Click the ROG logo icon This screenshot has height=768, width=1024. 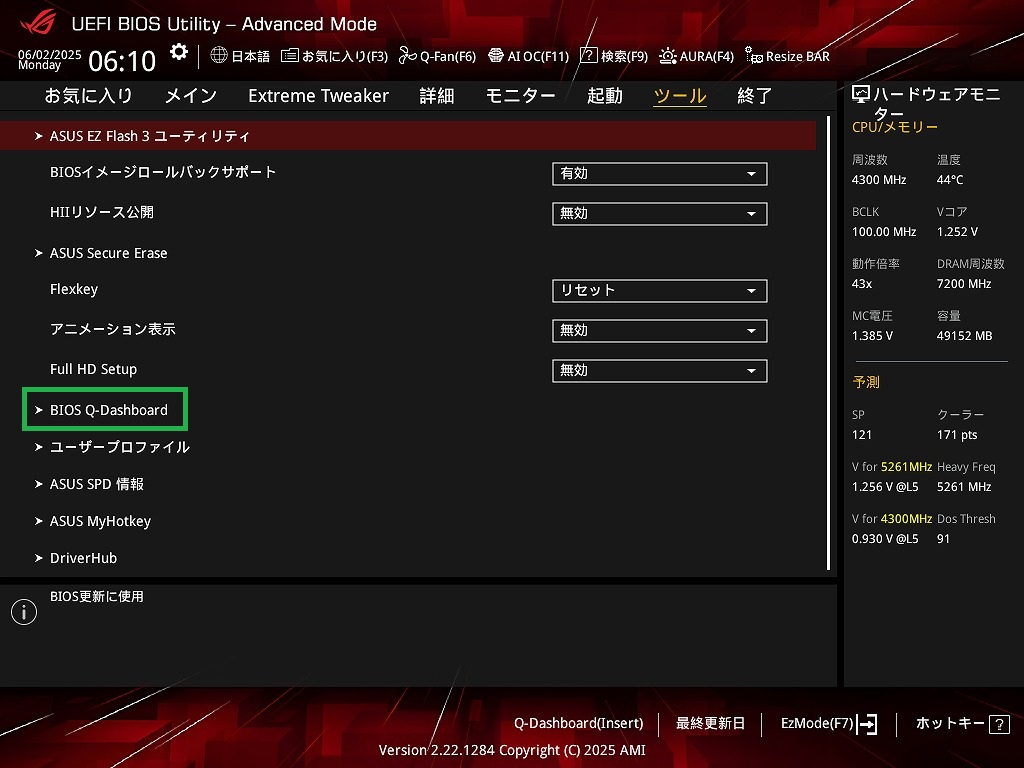(x=37, y=23)
